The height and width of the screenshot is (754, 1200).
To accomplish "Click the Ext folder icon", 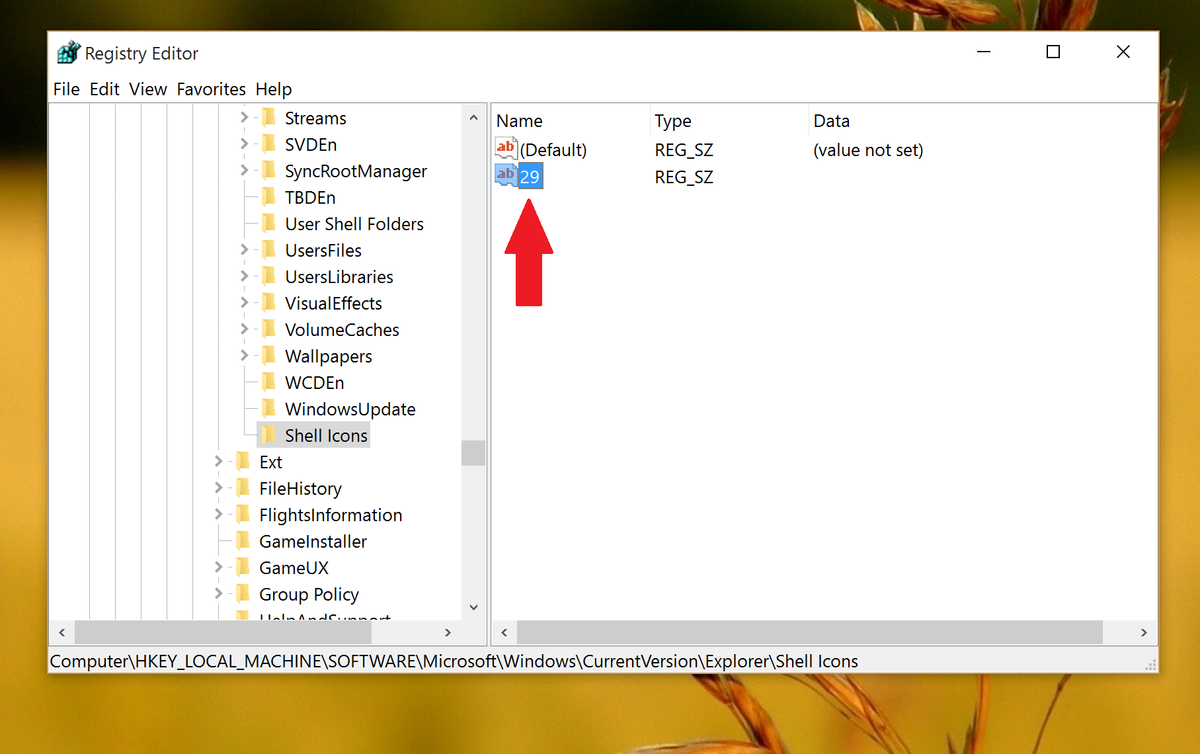I will click(x=241, y=462).
